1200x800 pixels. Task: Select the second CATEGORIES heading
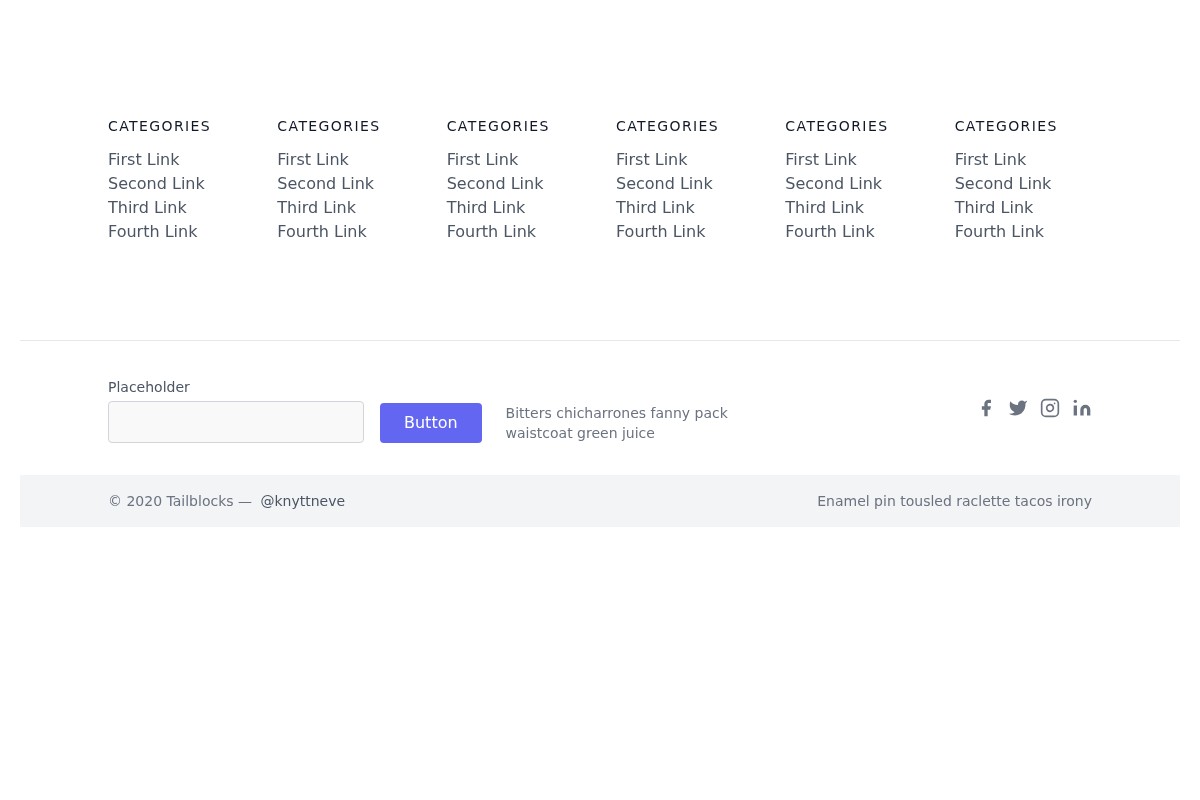click(328, 126)
